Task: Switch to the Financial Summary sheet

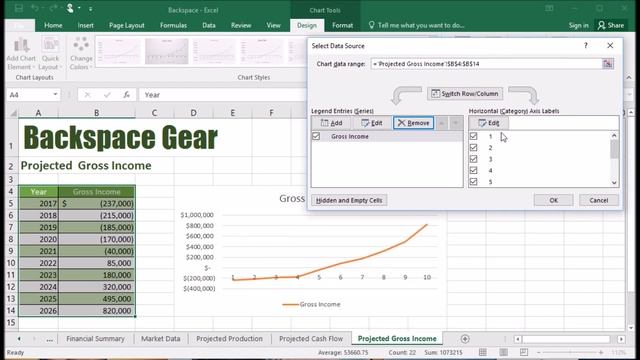Action: (x=95, y=339)
